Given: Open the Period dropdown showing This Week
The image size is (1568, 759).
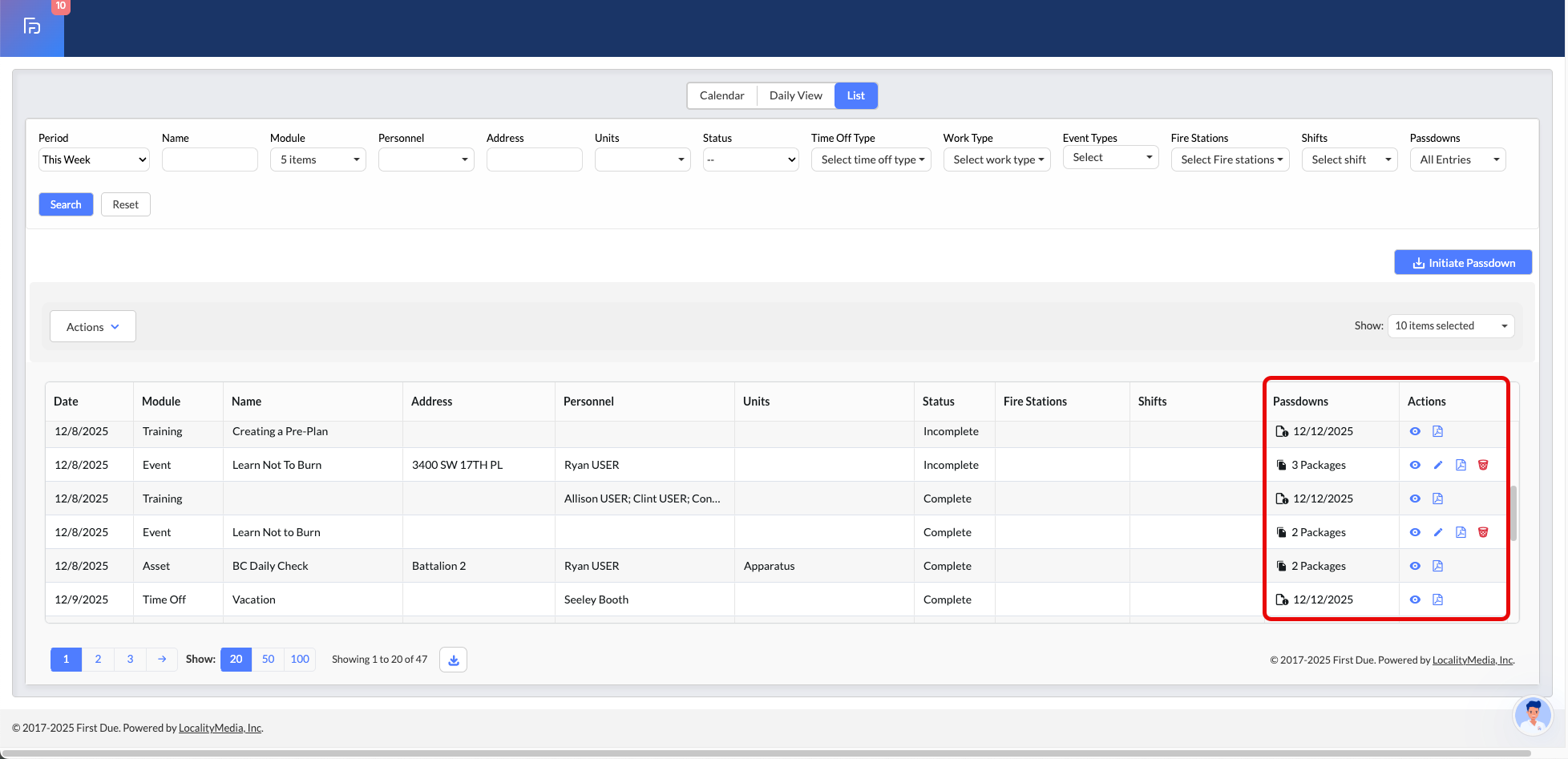Looking at the screenshot, I should (x=94, y=159).
